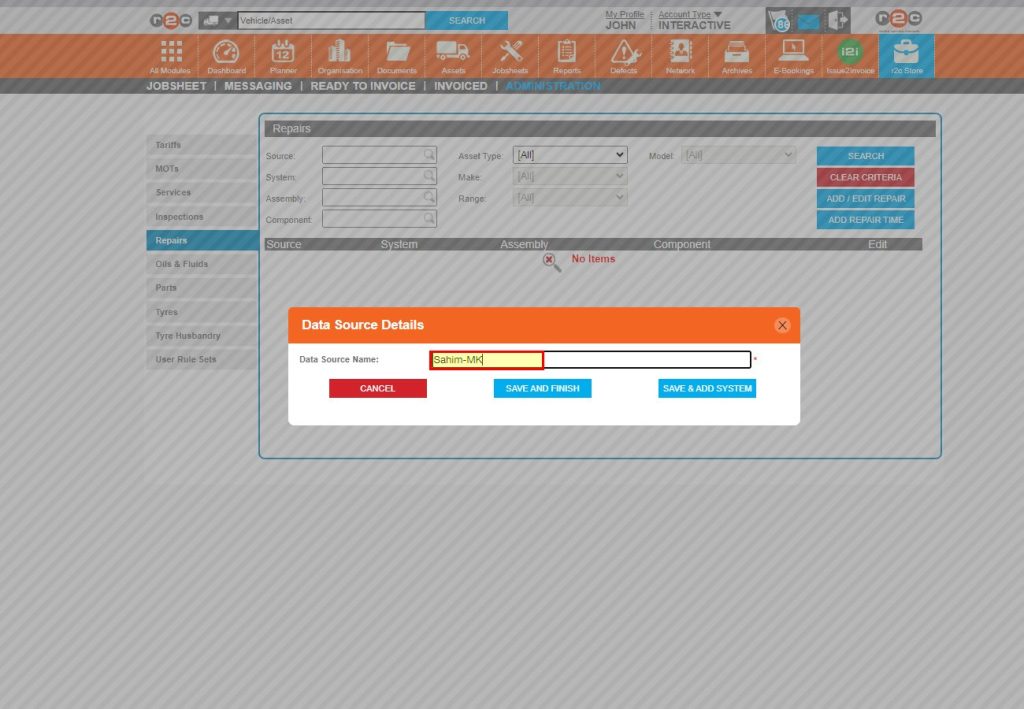
Task: Open the Range dropdown
Action: tap(569, 197)
